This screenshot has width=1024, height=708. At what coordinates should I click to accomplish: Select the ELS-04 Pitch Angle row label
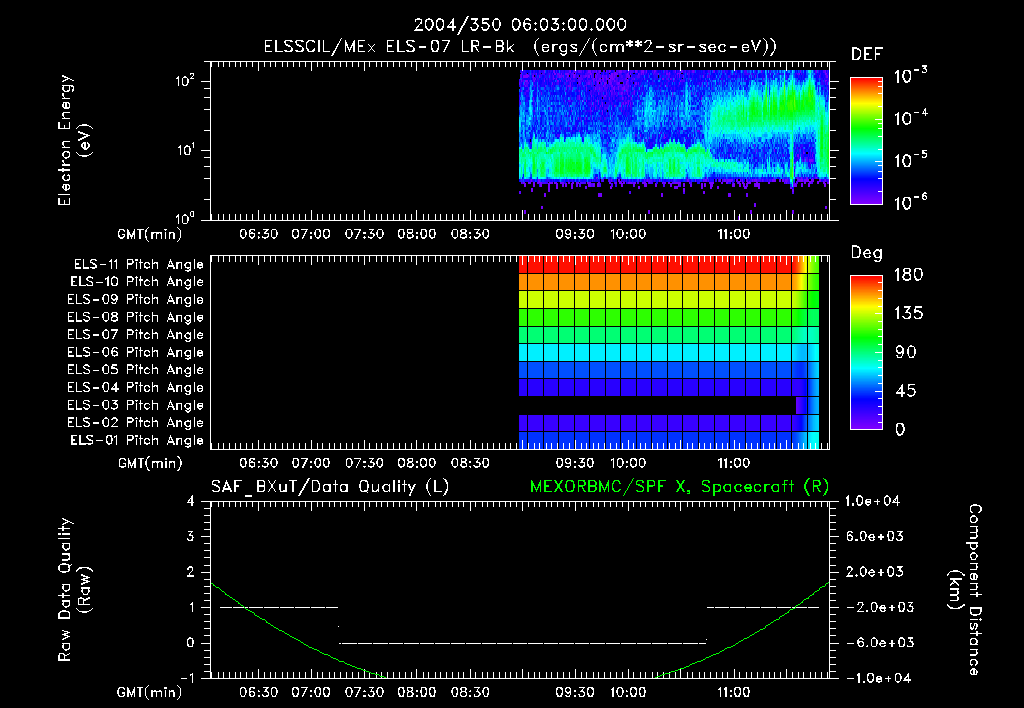136,387
